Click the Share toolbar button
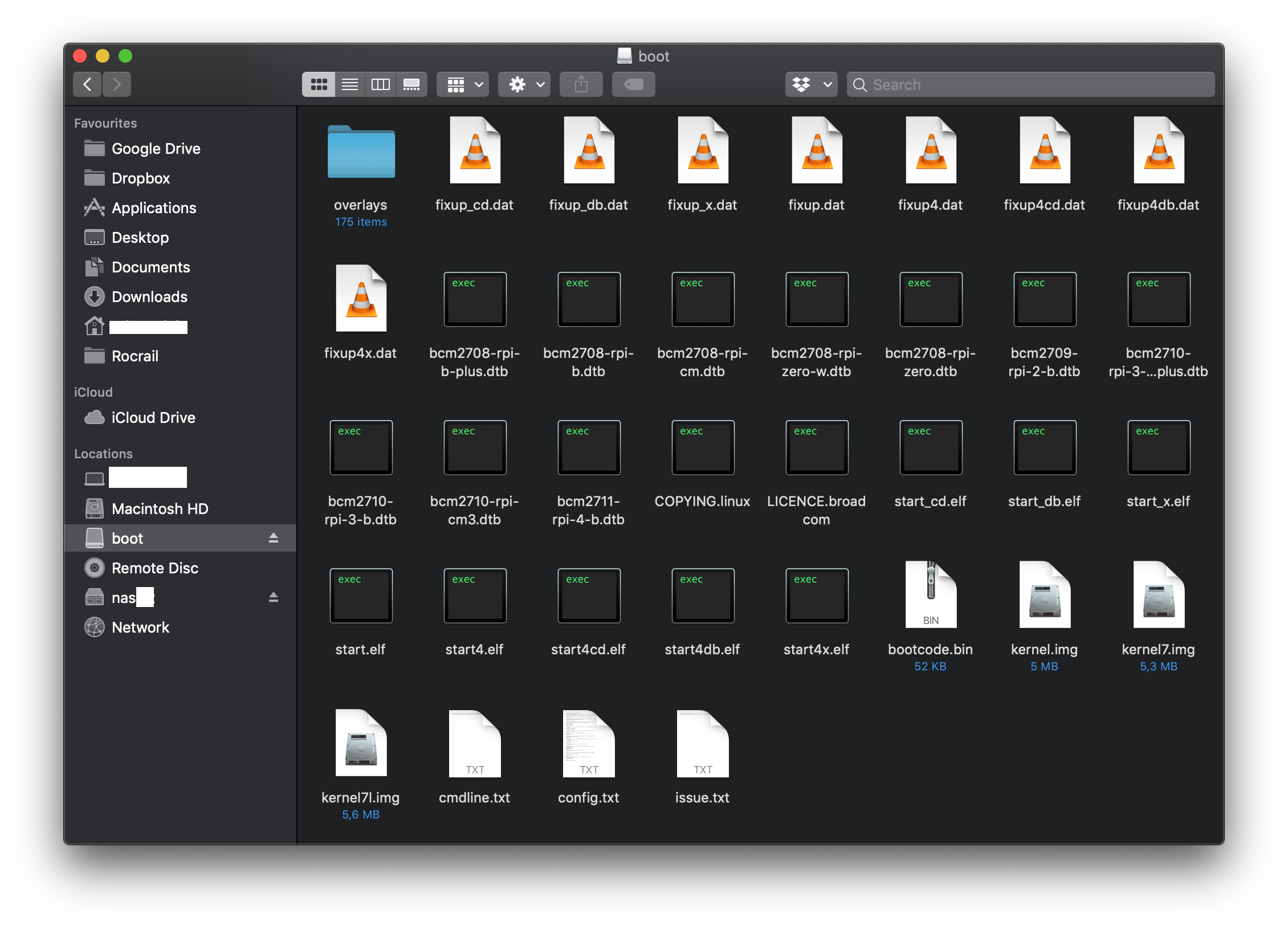 click(x=581, y=84)
